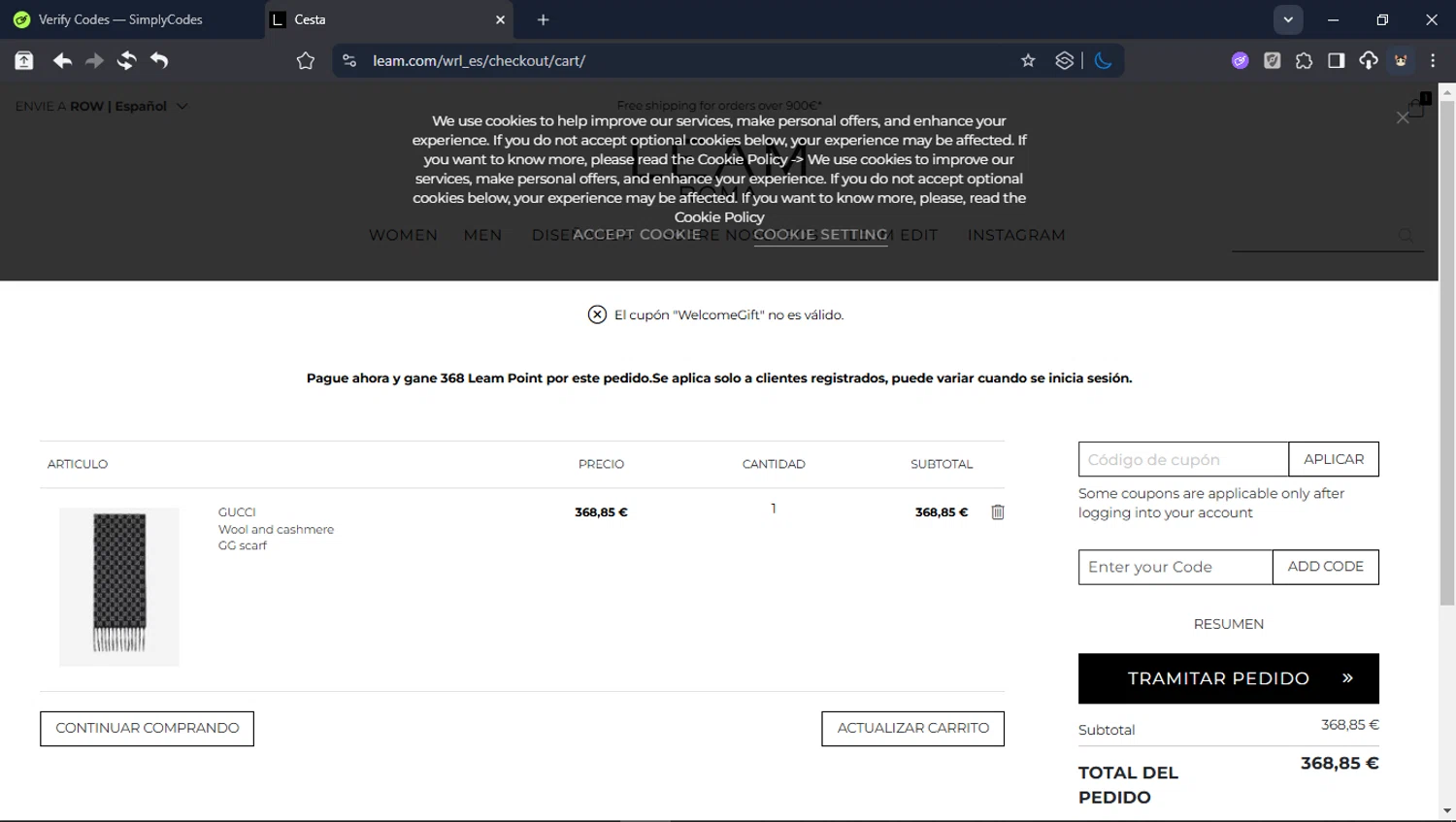Open the profile avatar icon
Viewport: 1456px width, 822px height.
(x=1401, y=60)
